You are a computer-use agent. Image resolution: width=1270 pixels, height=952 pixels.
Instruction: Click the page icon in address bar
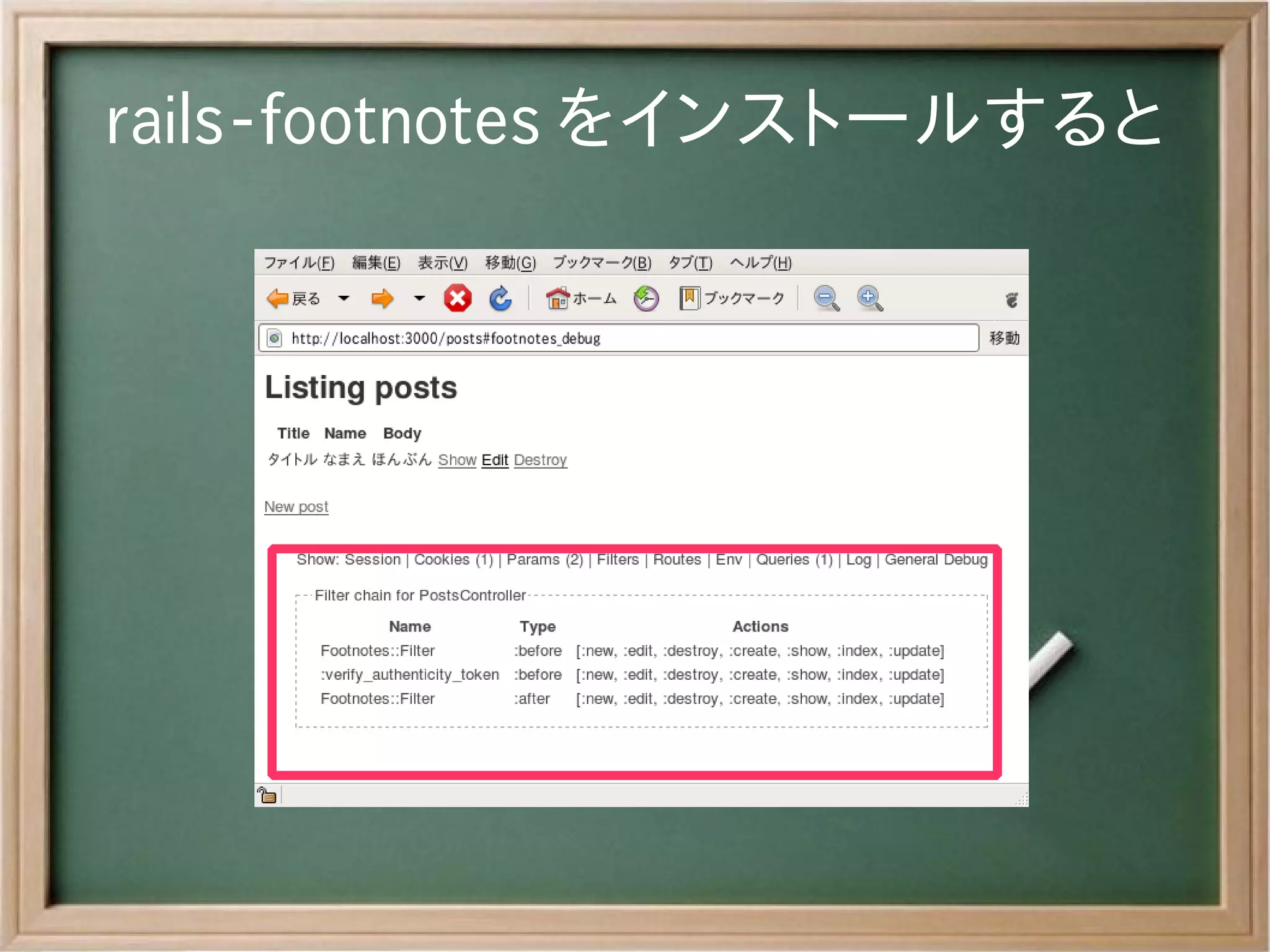(x=274, y=339)
